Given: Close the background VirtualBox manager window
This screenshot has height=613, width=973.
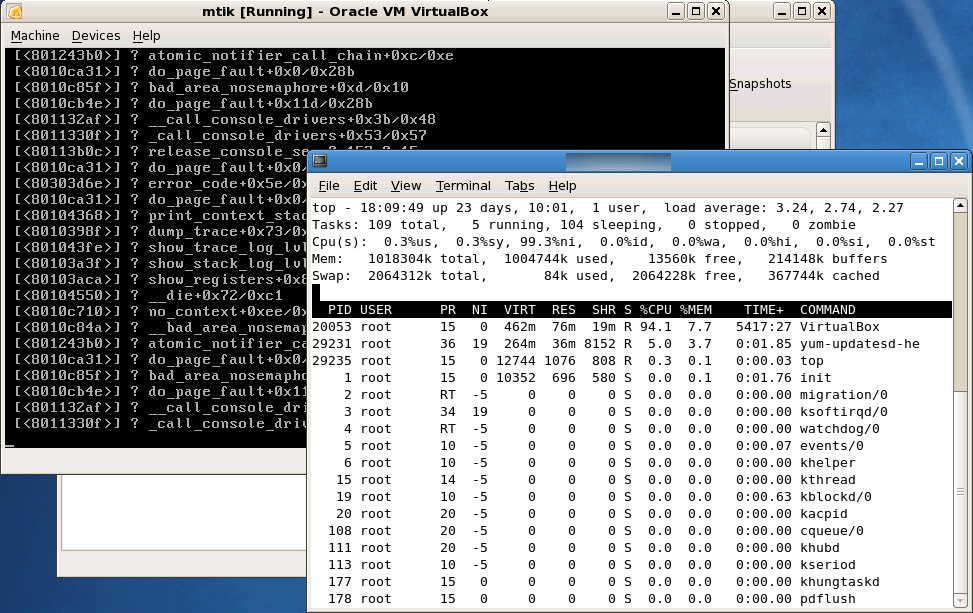Looking at the screenshot, I should pos(822,11).
